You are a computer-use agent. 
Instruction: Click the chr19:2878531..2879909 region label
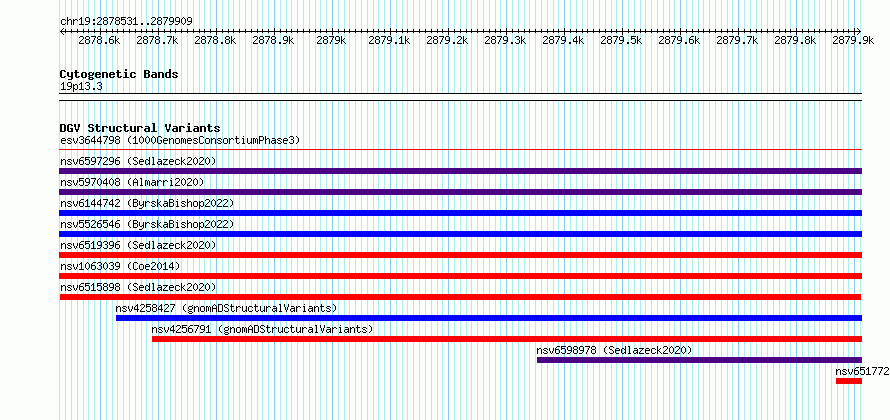(x=126, y=22)
